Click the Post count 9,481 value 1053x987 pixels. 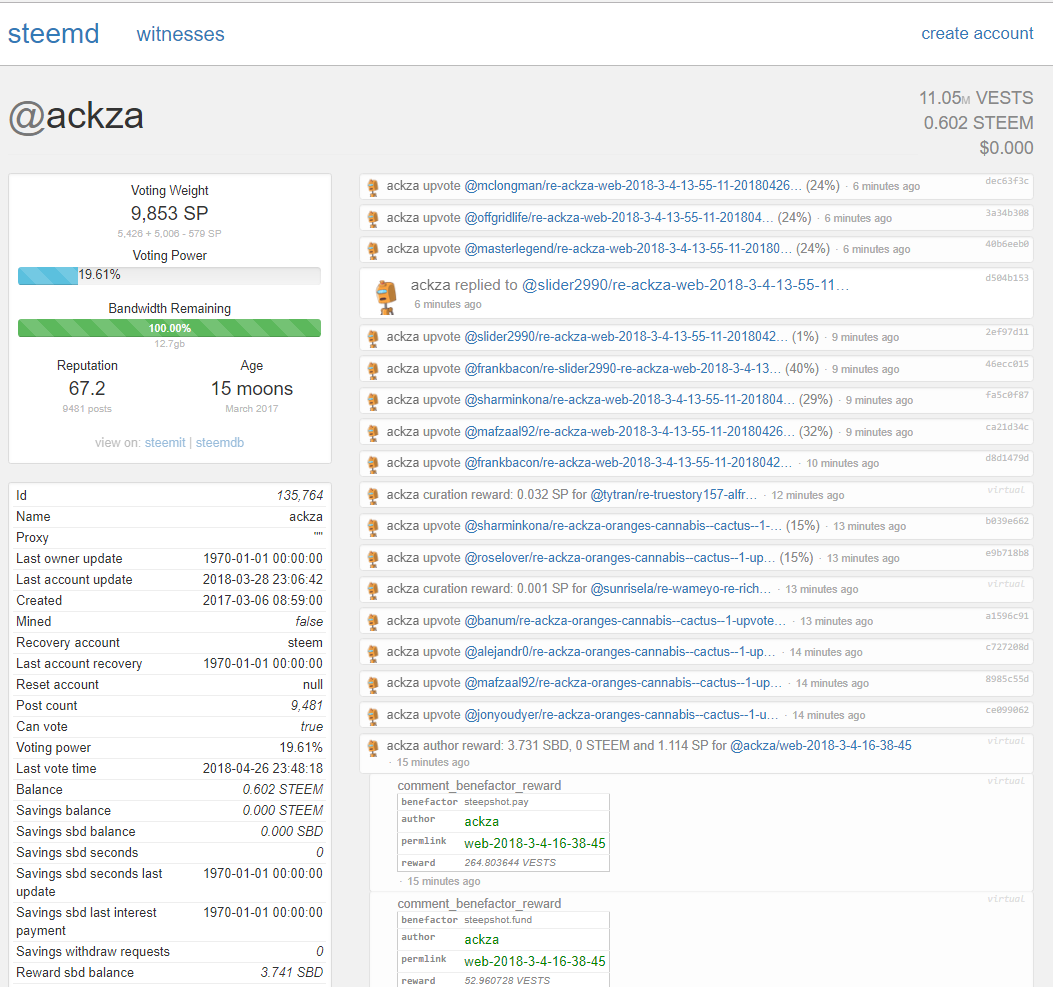307,706
